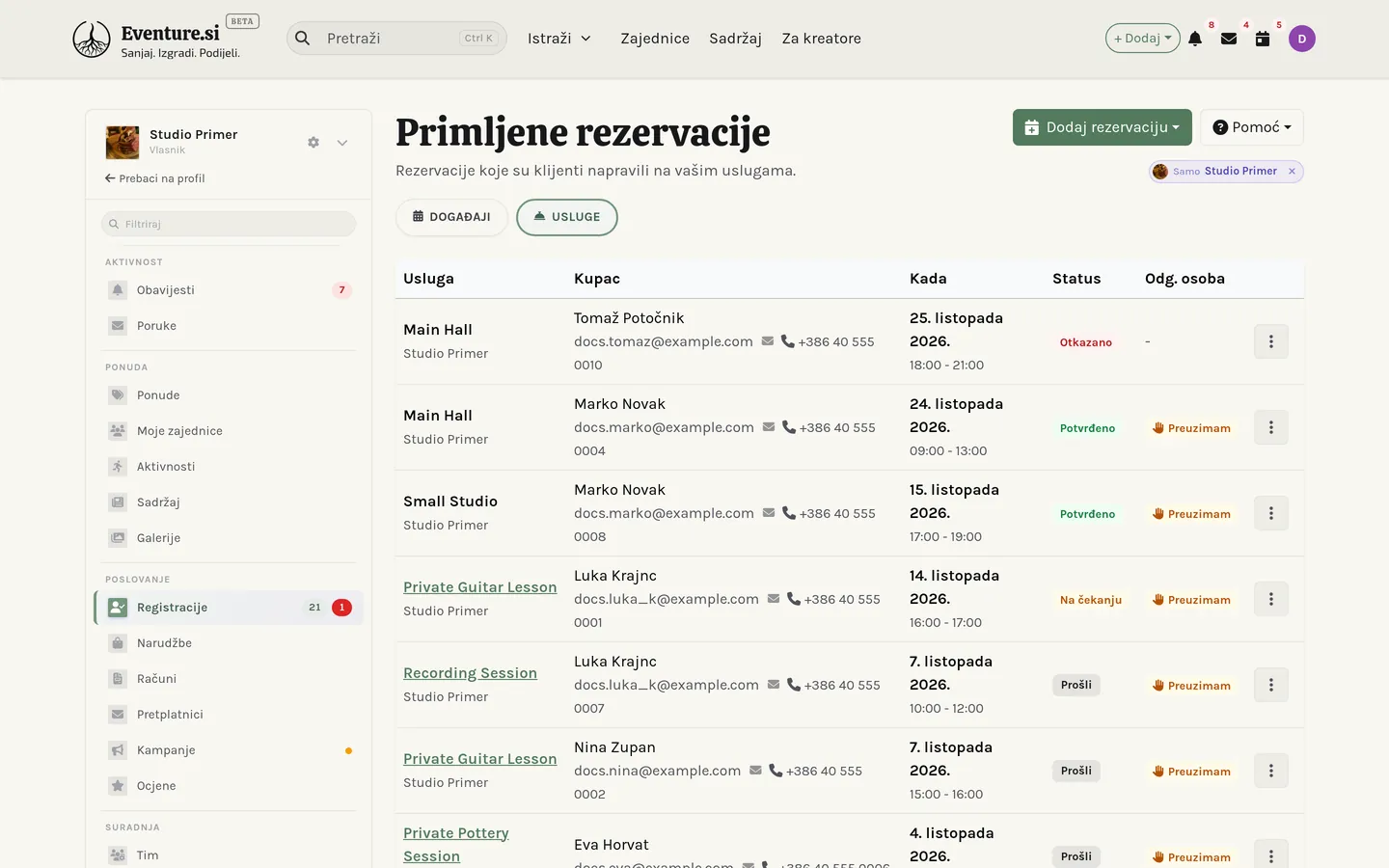Open three-dot menu for Recording Session row

tap(1271, 685)
